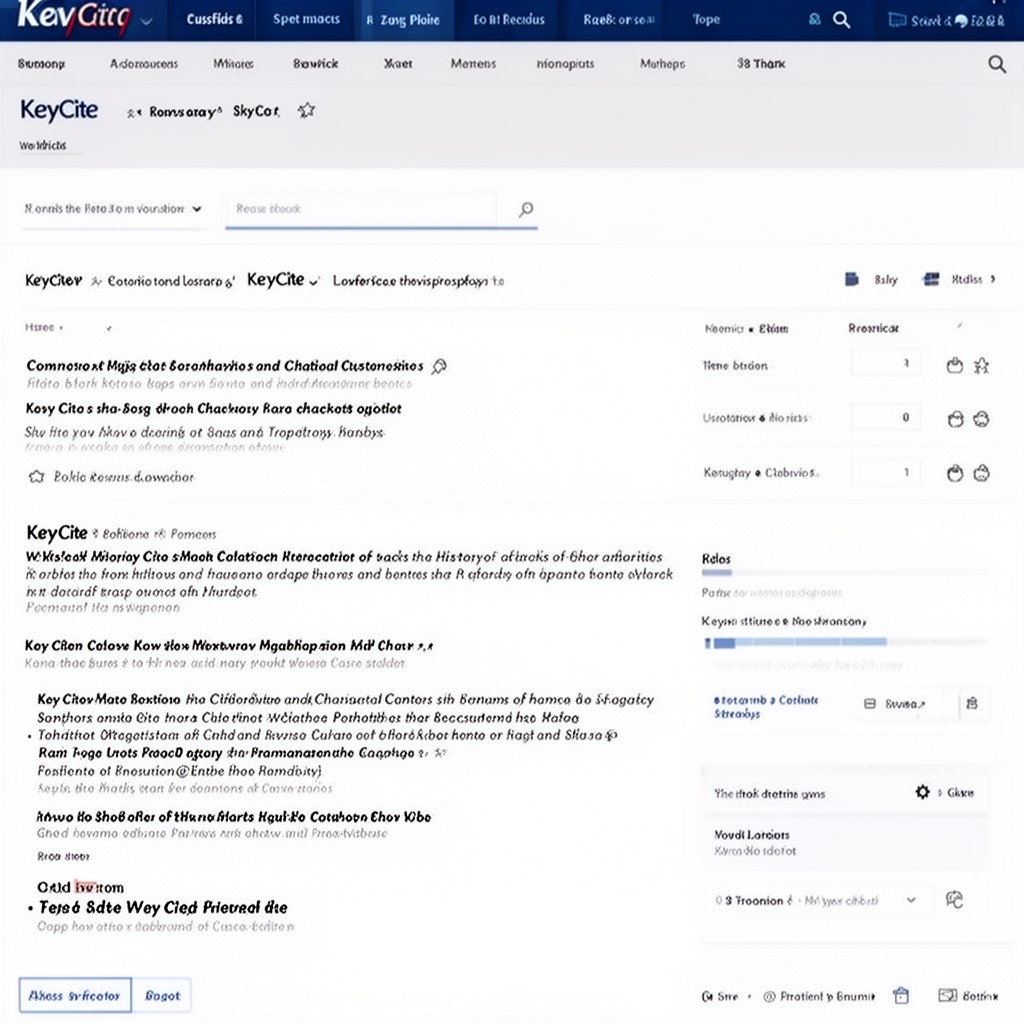The image size is (1024, 1024).
Task: Click the tag icon after Chatioal Custonesrtes
Action: [x=440, y=366]
